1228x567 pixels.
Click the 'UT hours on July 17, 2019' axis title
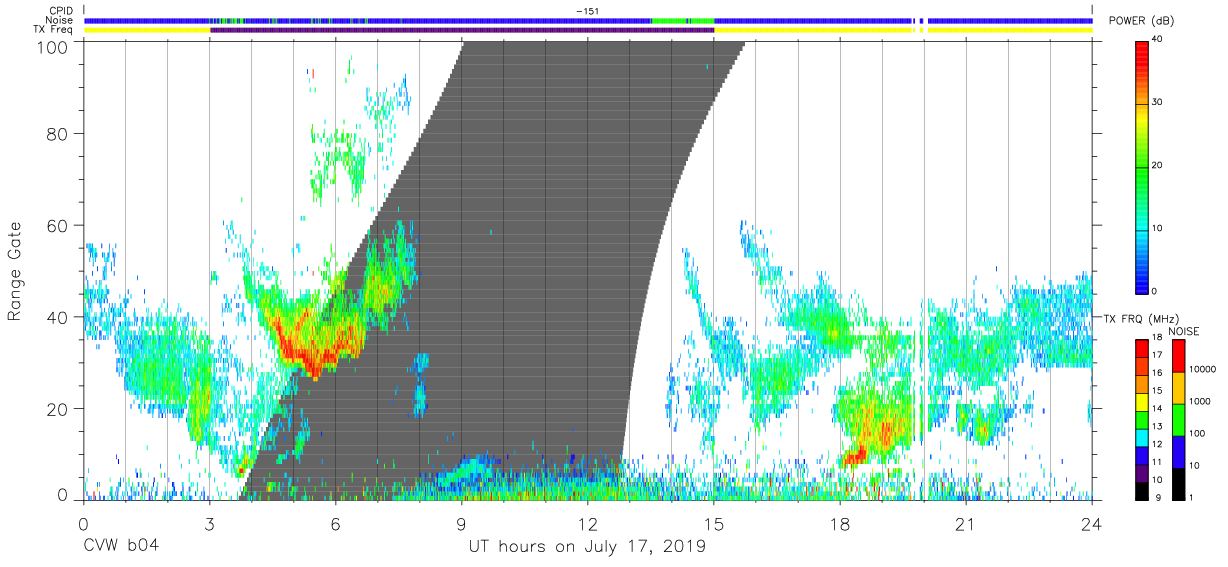click(587, 547)
